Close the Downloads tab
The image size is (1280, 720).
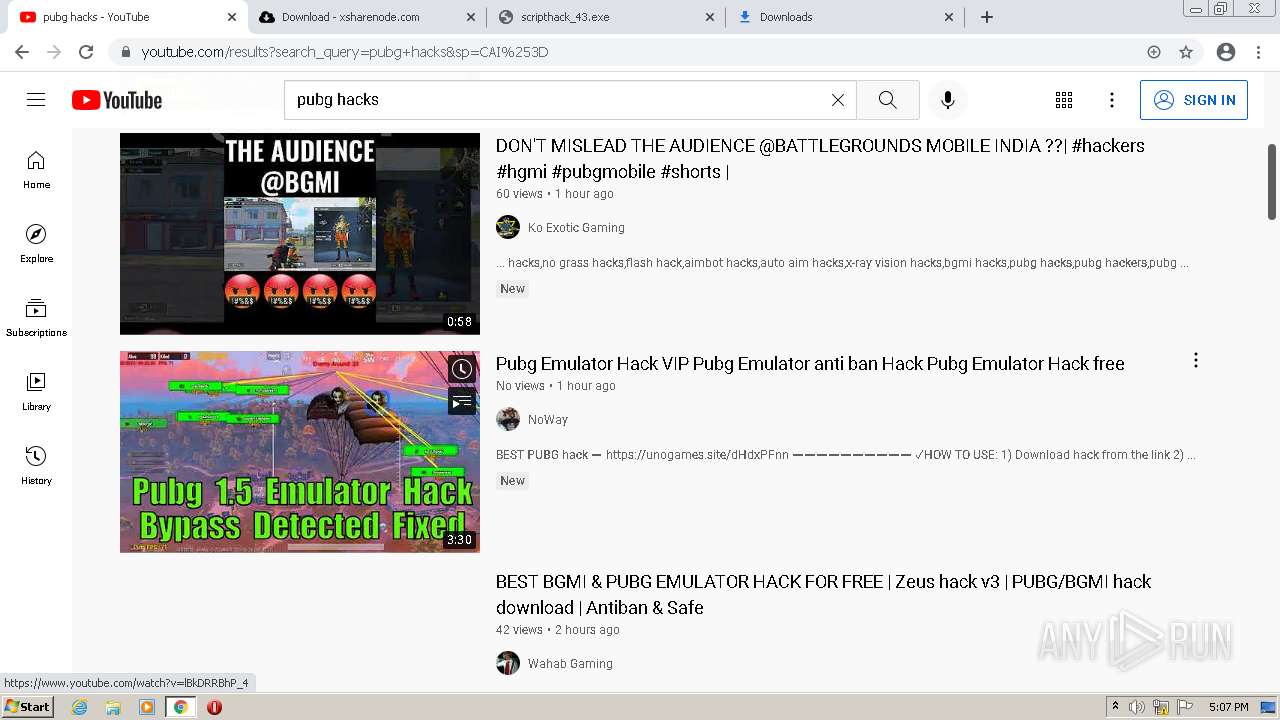949,17
